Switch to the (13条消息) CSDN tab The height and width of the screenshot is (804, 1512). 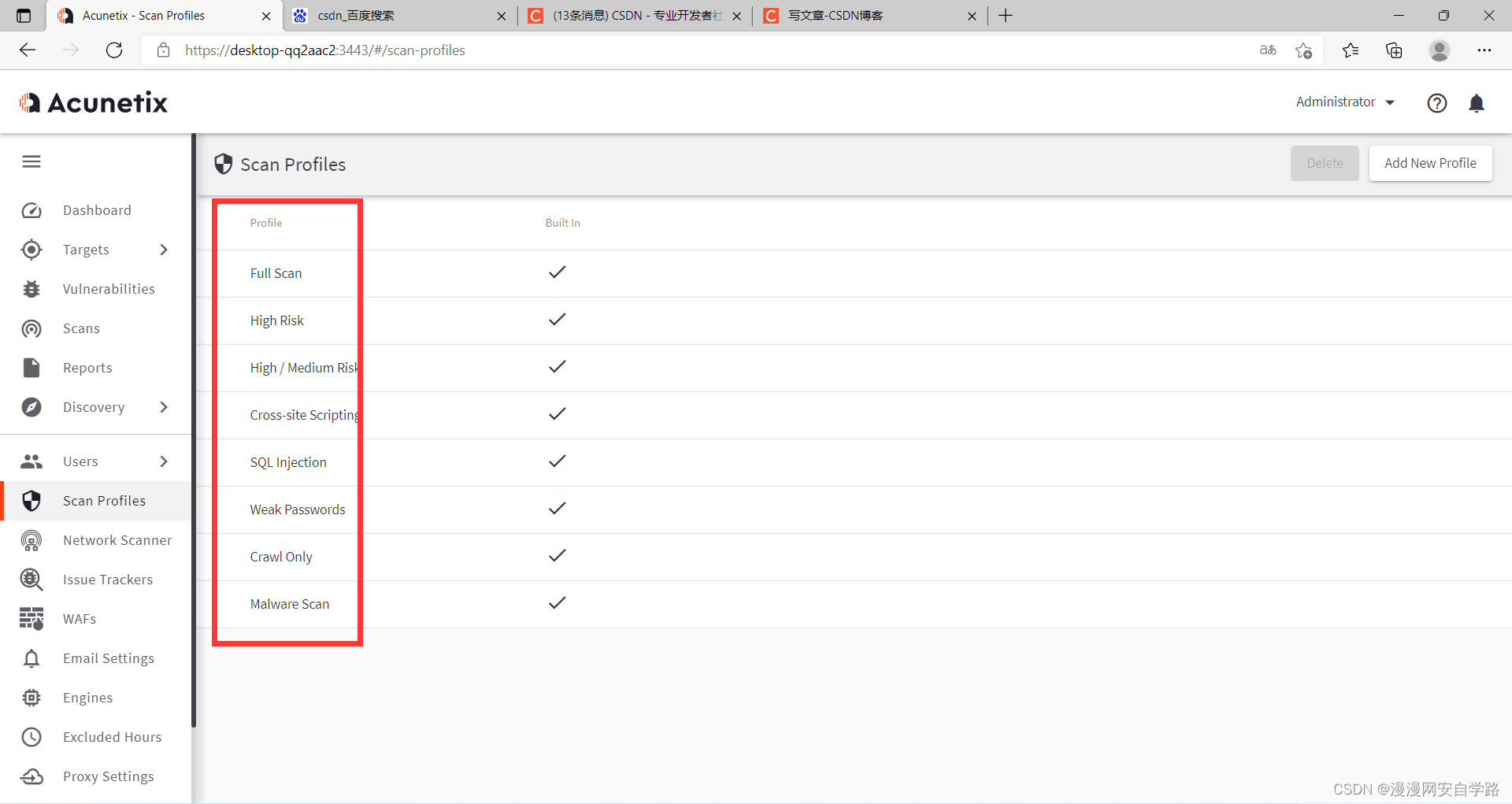tap(635, 16)
